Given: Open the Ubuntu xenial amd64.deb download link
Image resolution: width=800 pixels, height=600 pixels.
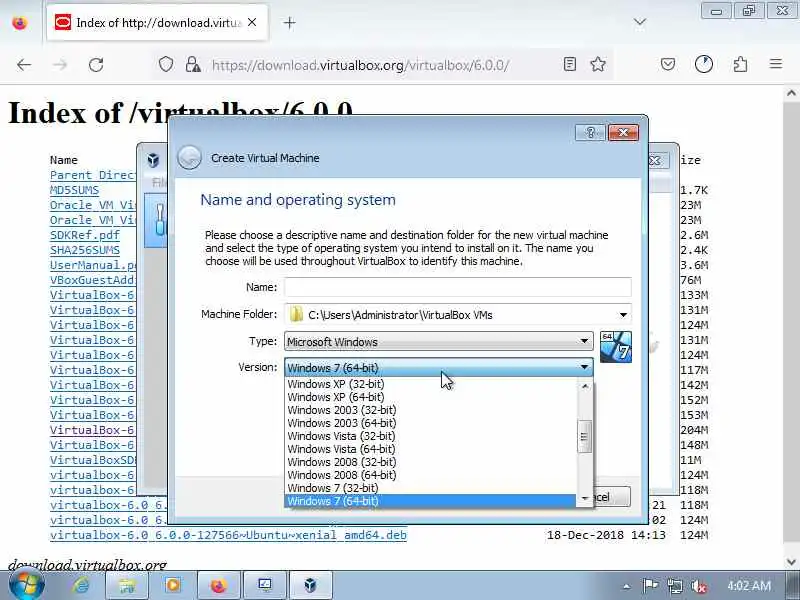Looking at the screenshot, I should (228, 535).
